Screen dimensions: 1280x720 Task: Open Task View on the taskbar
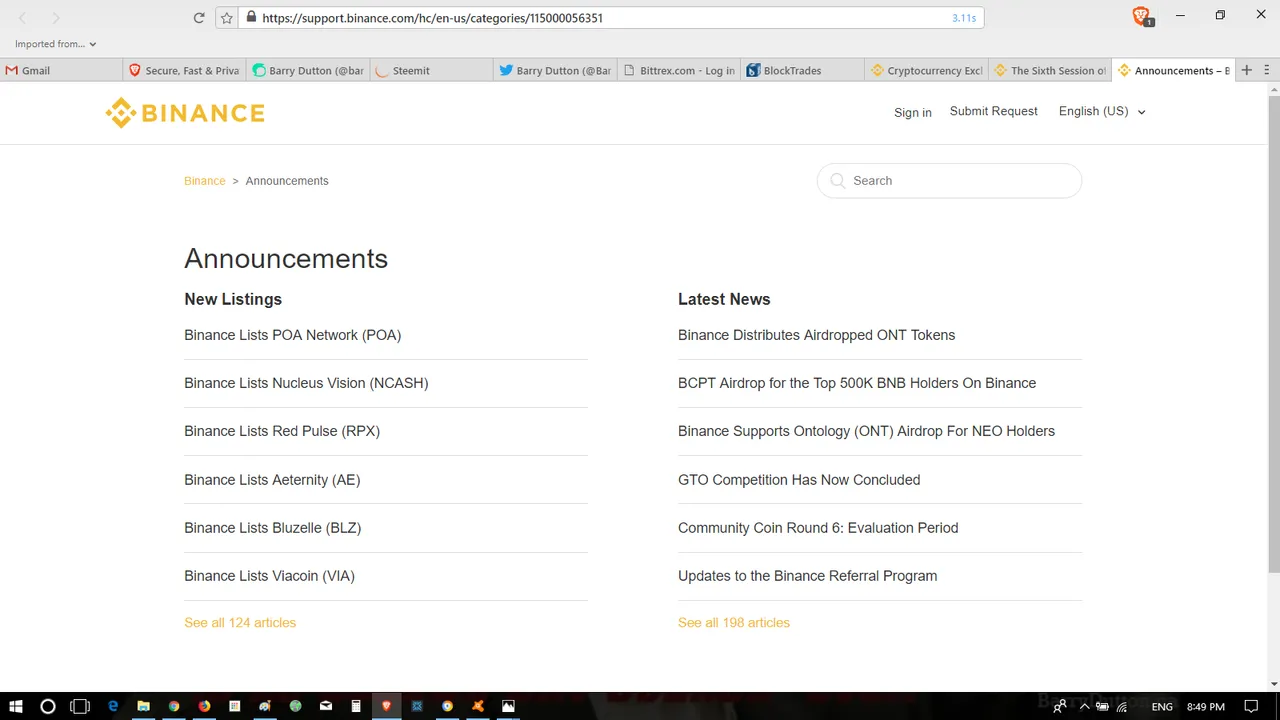click(80, 706)
